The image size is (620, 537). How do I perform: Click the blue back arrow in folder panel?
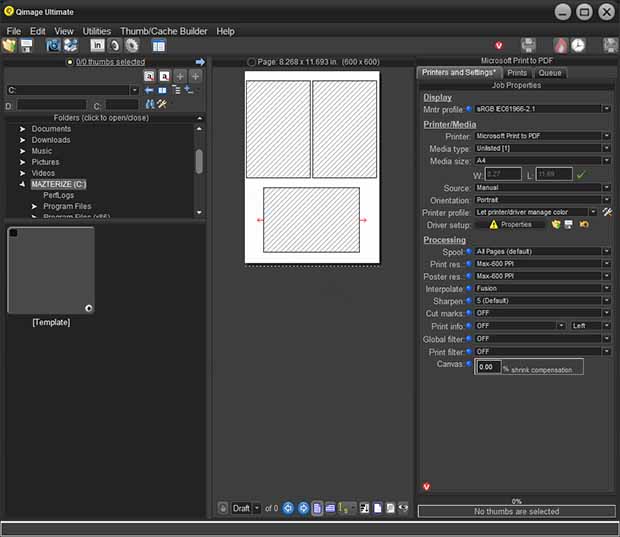tap(149, 90)
